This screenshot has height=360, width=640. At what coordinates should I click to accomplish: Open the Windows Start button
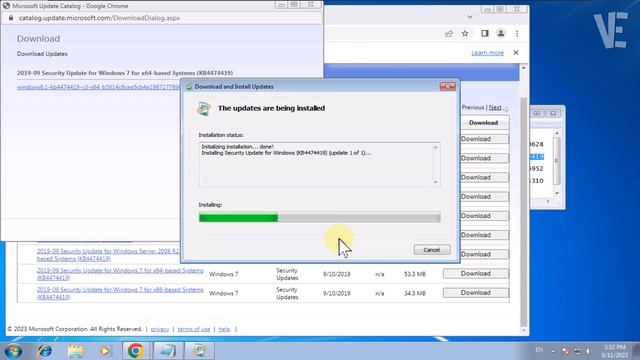click(13, 351)
